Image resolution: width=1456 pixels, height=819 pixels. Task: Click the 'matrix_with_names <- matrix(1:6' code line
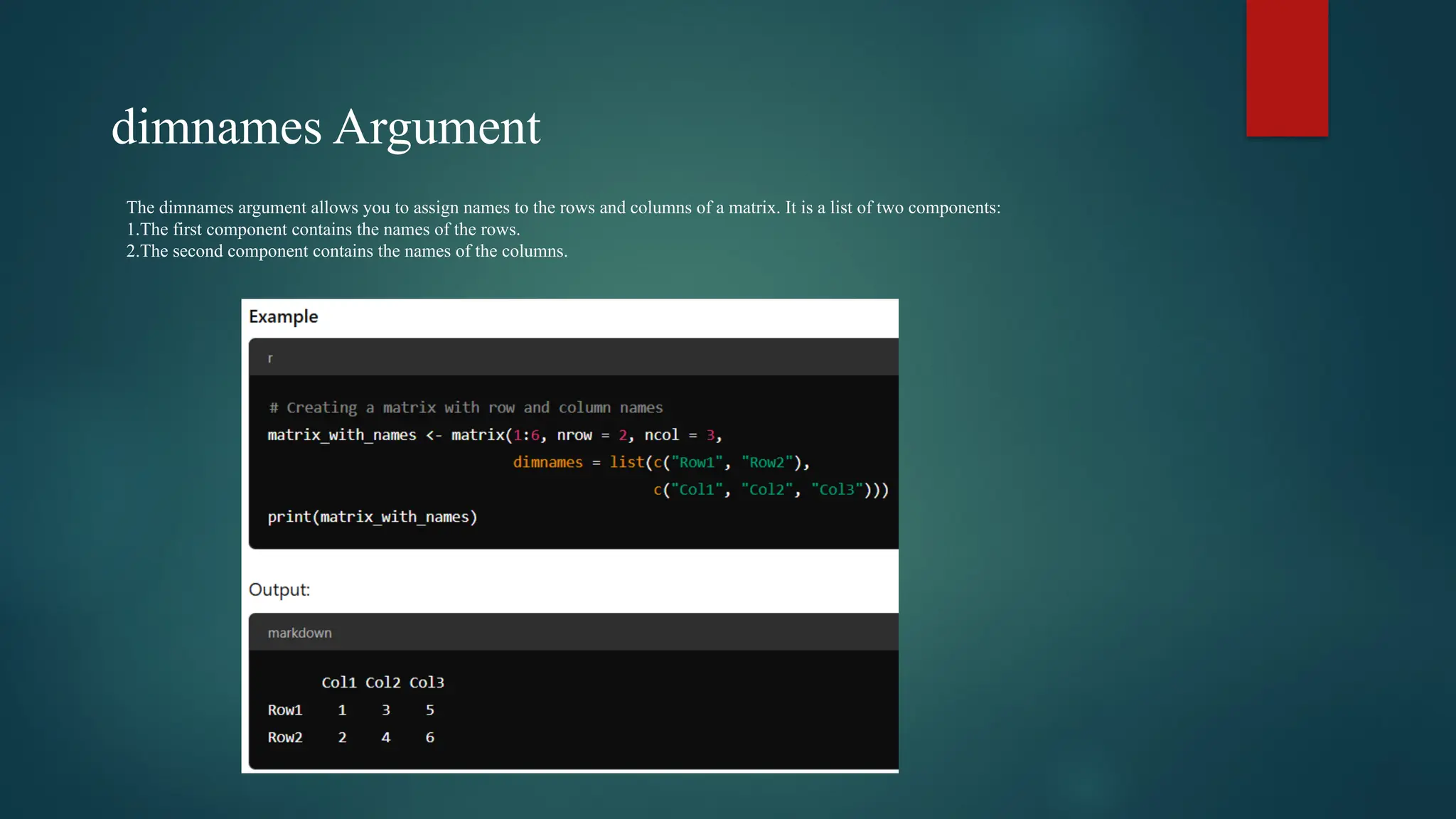click(495, 435)
